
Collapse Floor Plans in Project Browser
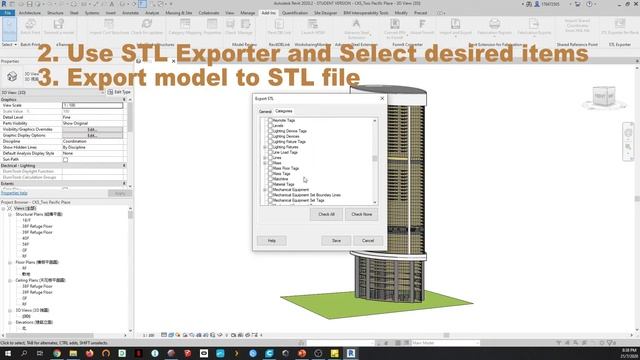tap(10, 262)
